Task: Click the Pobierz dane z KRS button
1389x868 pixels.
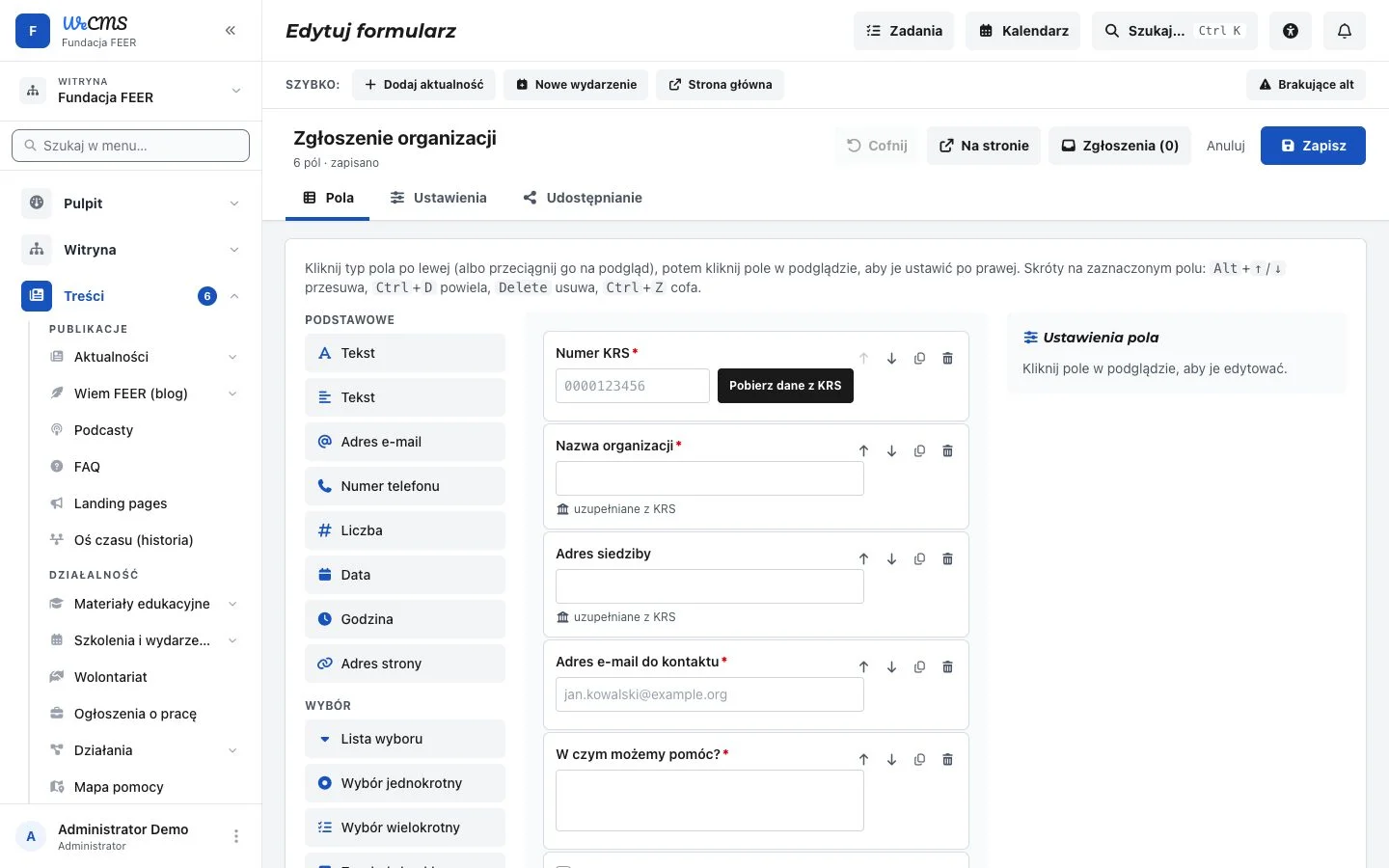Action: tap(785, 386)
